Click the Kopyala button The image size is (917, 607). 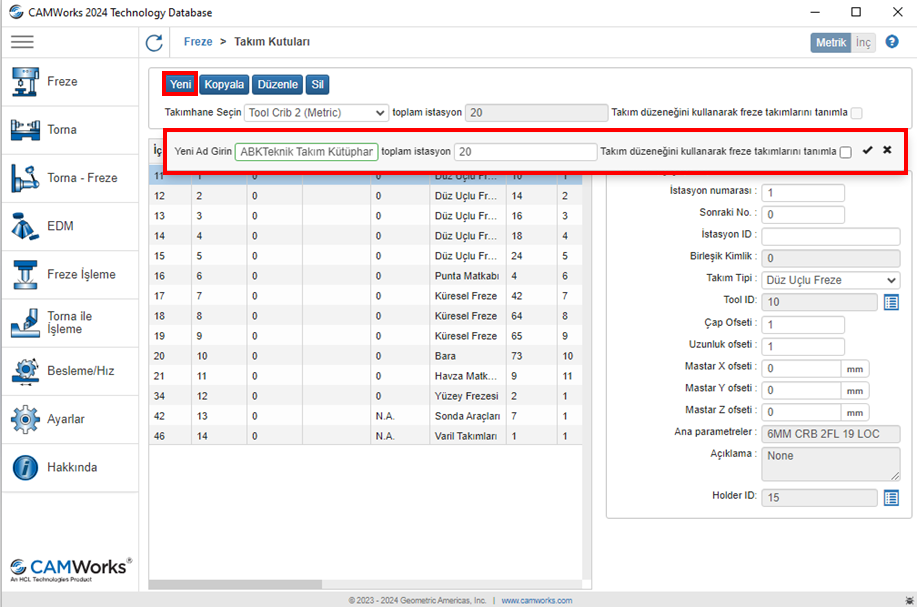pyautogui.click(x=224, y=85)
